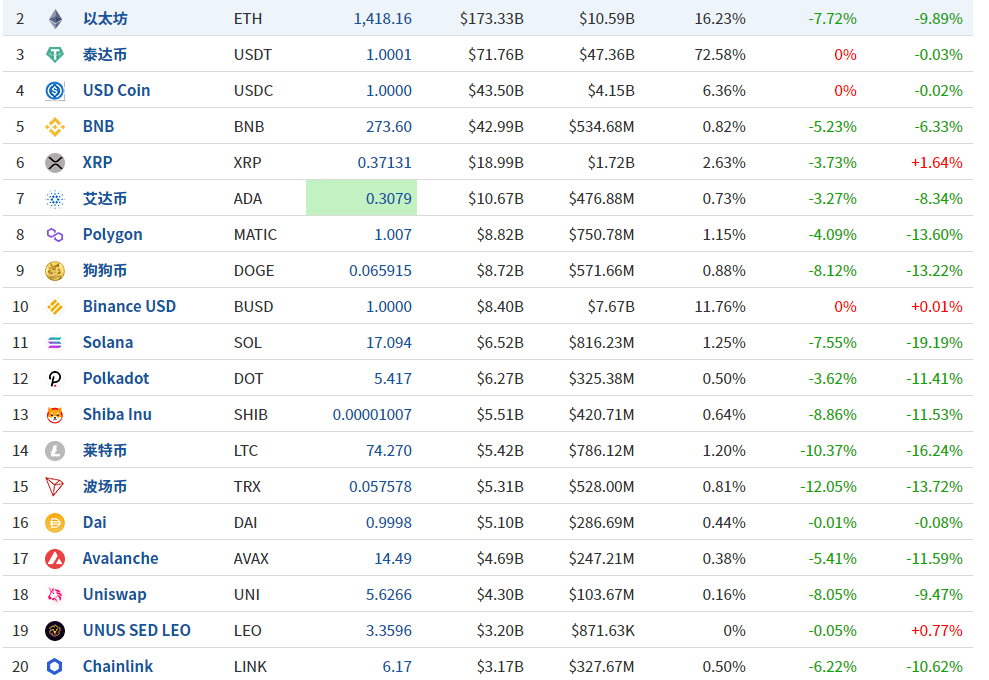
Task: Select the 莱特币 name link
Action: [105, 450]
